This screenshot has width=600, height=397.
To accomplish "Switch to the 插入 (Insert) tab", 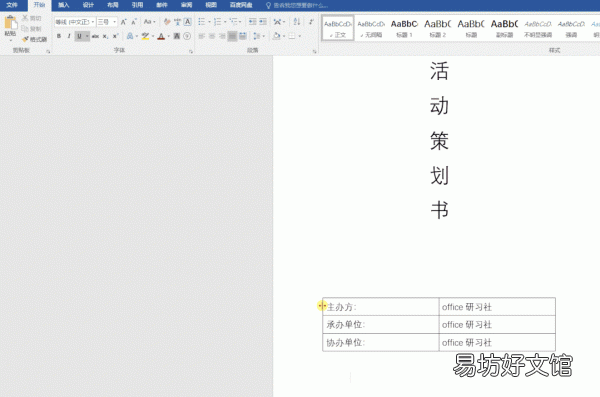I will click(x=64, y=5).
